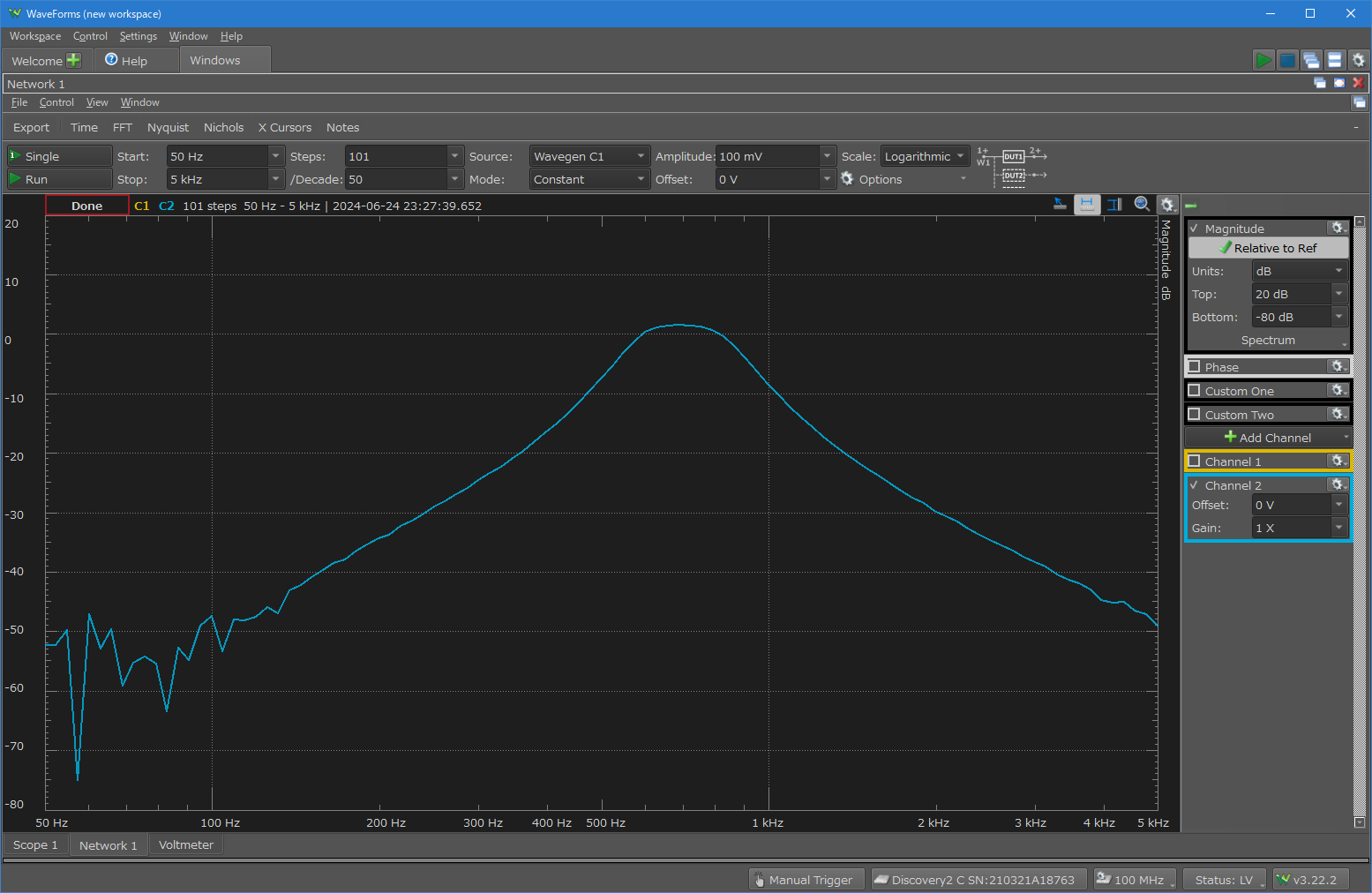Click the blue stop-all square icon
The height and width of the screenshot is (893, 1372).
pos(1287,60)
